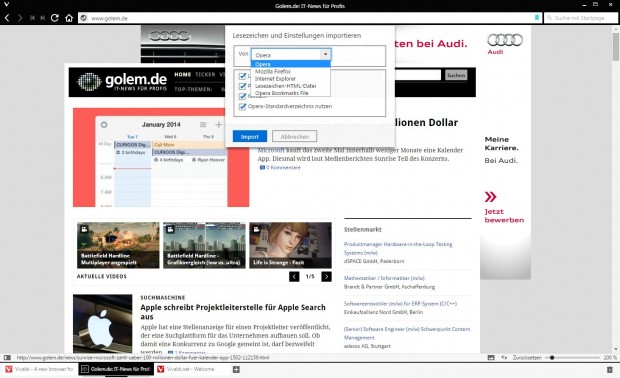The width and height of the screenshot is (620, 378).
Task: Open Battlefield Hardline Multiplayer video thumbnail
Action: pos(118,245)
